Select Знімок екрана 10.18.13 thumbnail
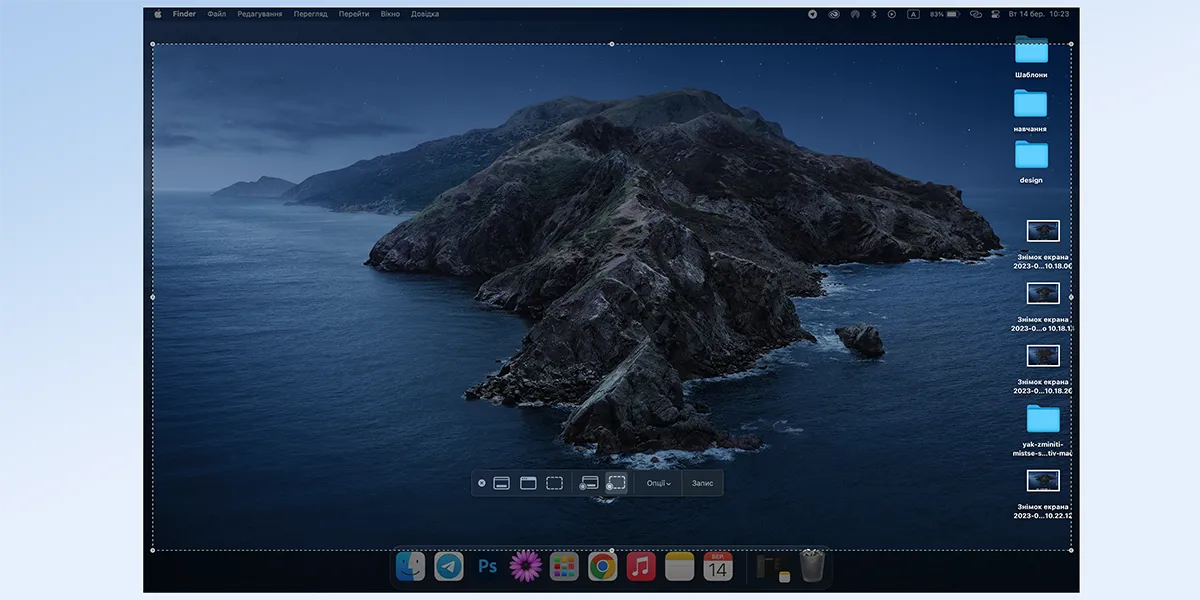 (1043, 293)
